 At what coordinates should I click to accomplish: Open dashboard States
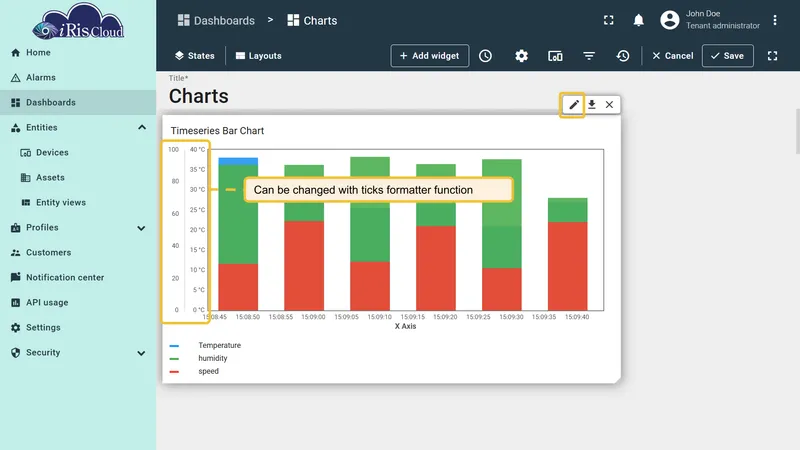coord(194,56)
